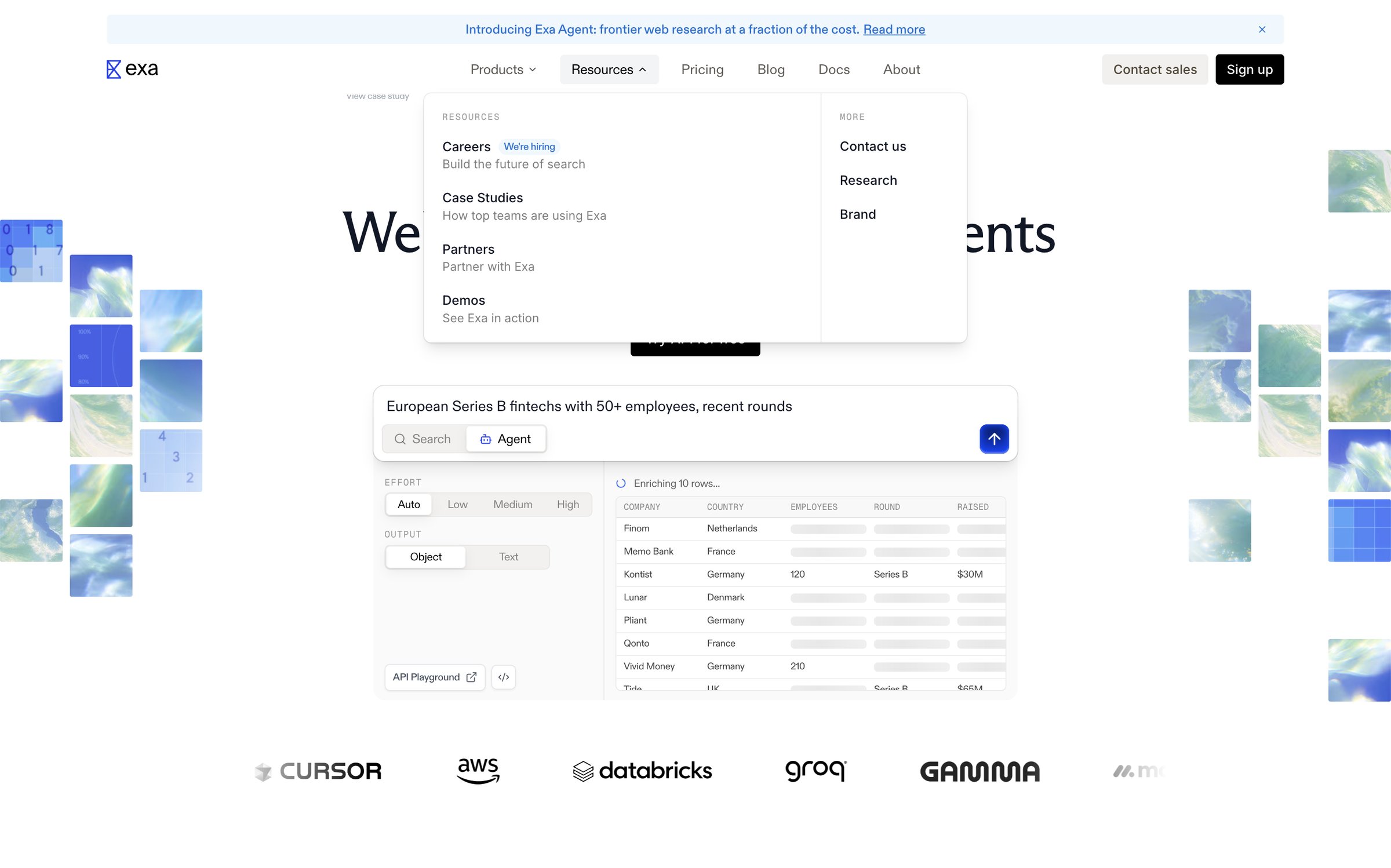Screen dimensions: 1391x868
Task: Click the Sign up button
Action: click(1249, 70)
